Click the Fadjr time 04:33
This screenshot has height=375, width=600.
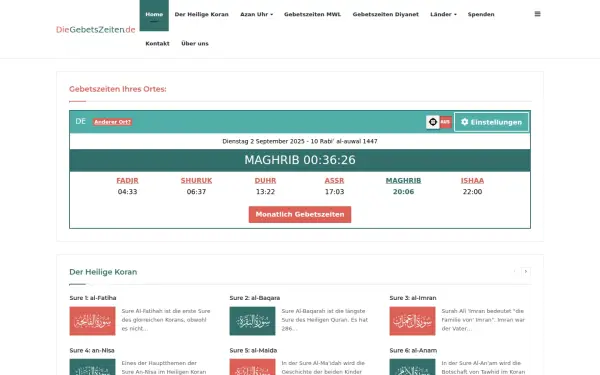click(x=127, y=192)
